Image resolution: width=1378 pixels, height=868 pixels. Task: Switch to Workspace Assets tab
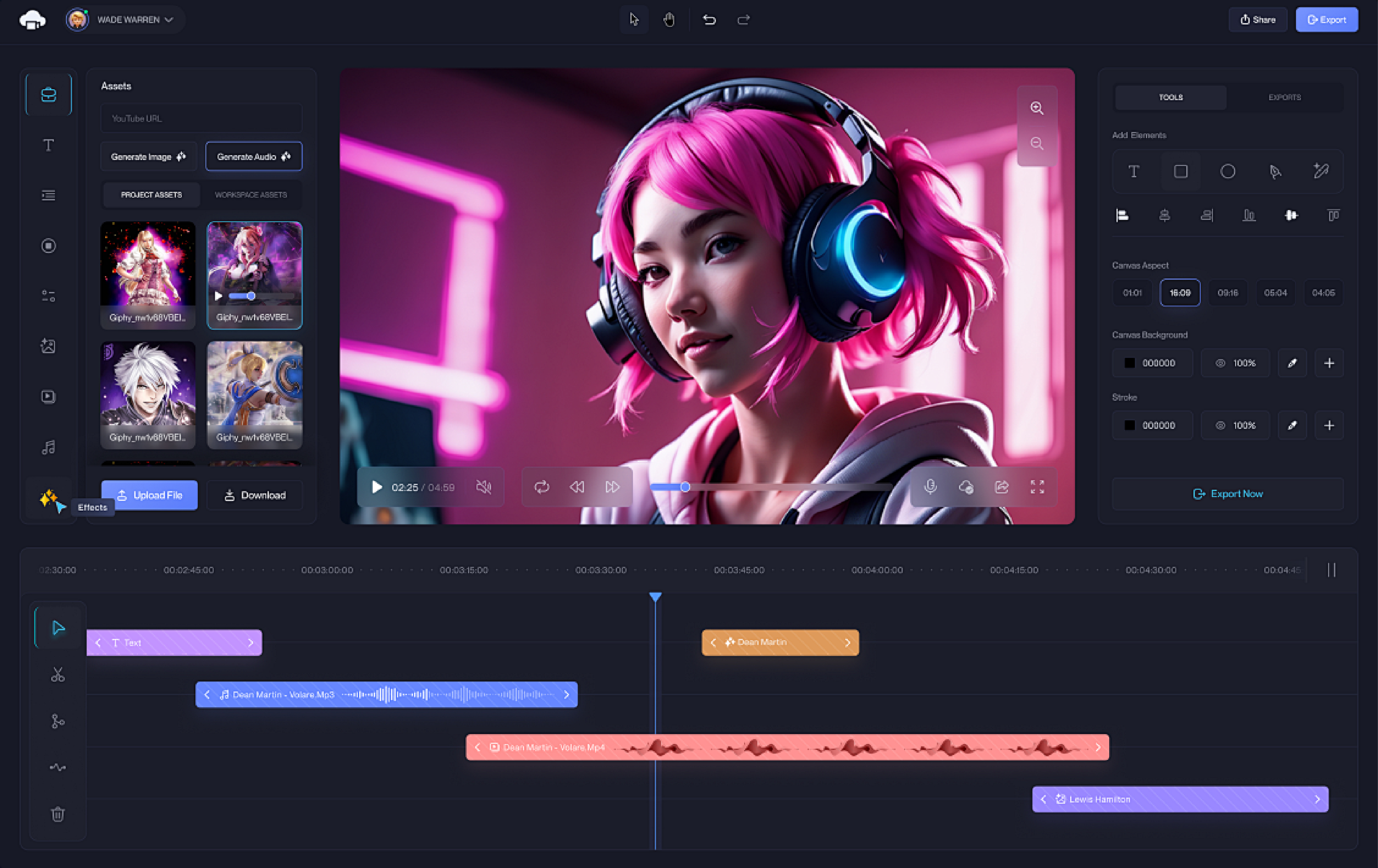(x=251, y=194)
